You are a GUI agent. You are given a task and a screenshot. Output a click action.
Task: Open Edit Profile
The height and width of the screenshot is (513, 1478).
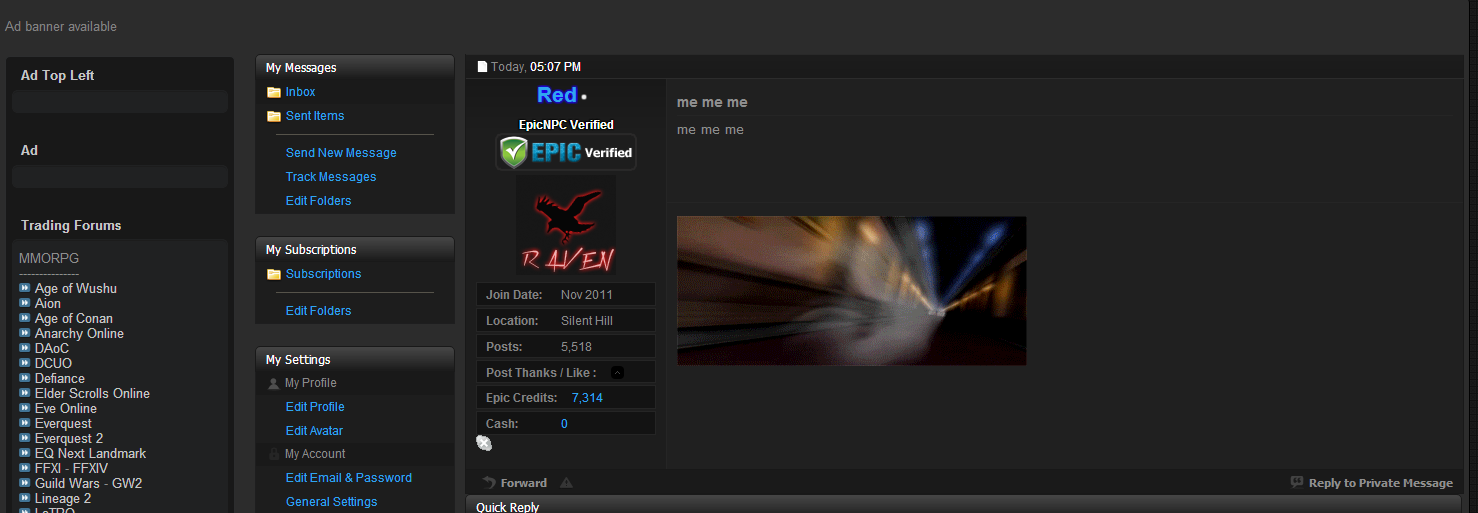point(315,407)
